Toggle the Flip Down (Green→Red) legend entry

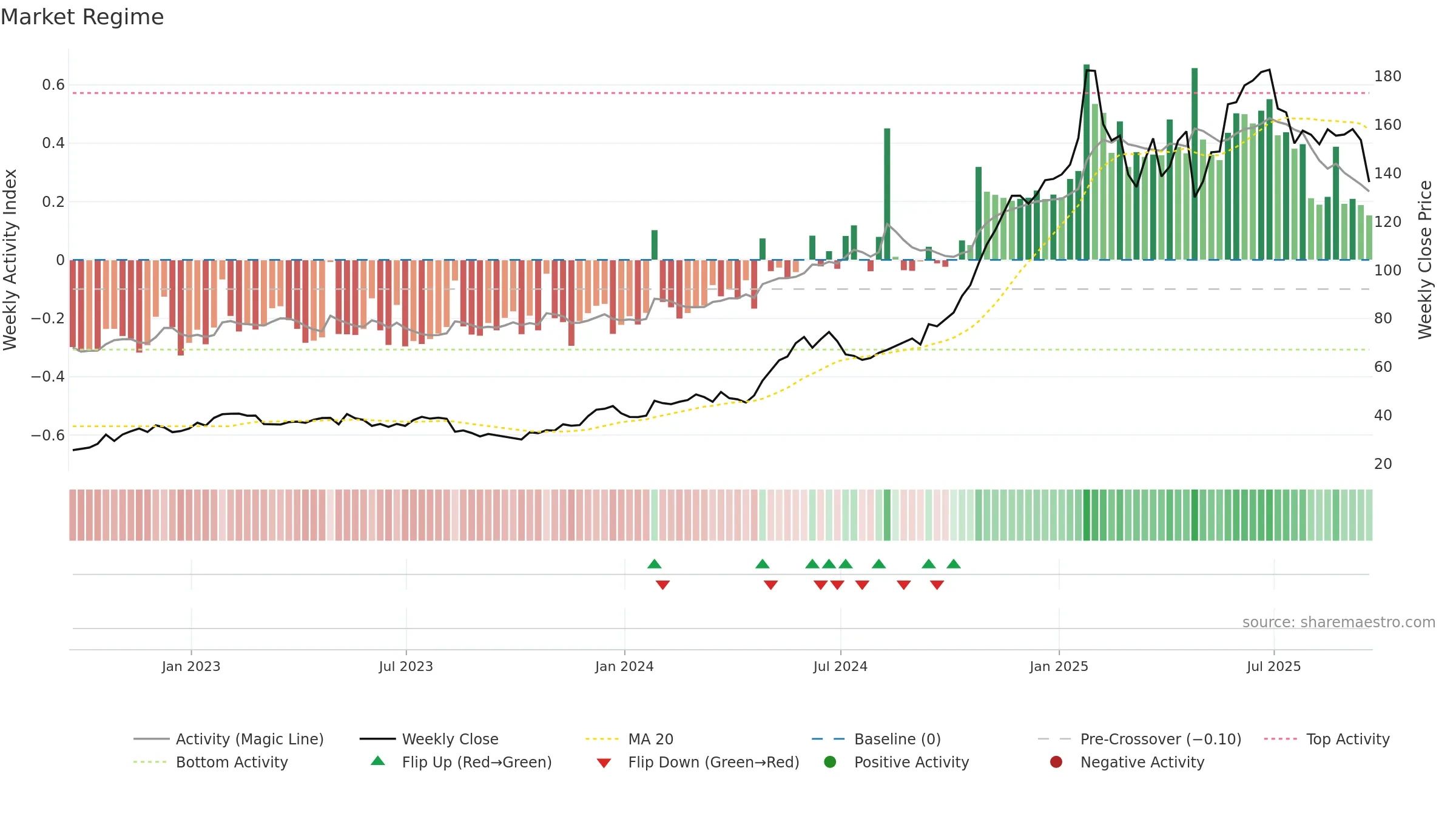(x=698, y=762)
